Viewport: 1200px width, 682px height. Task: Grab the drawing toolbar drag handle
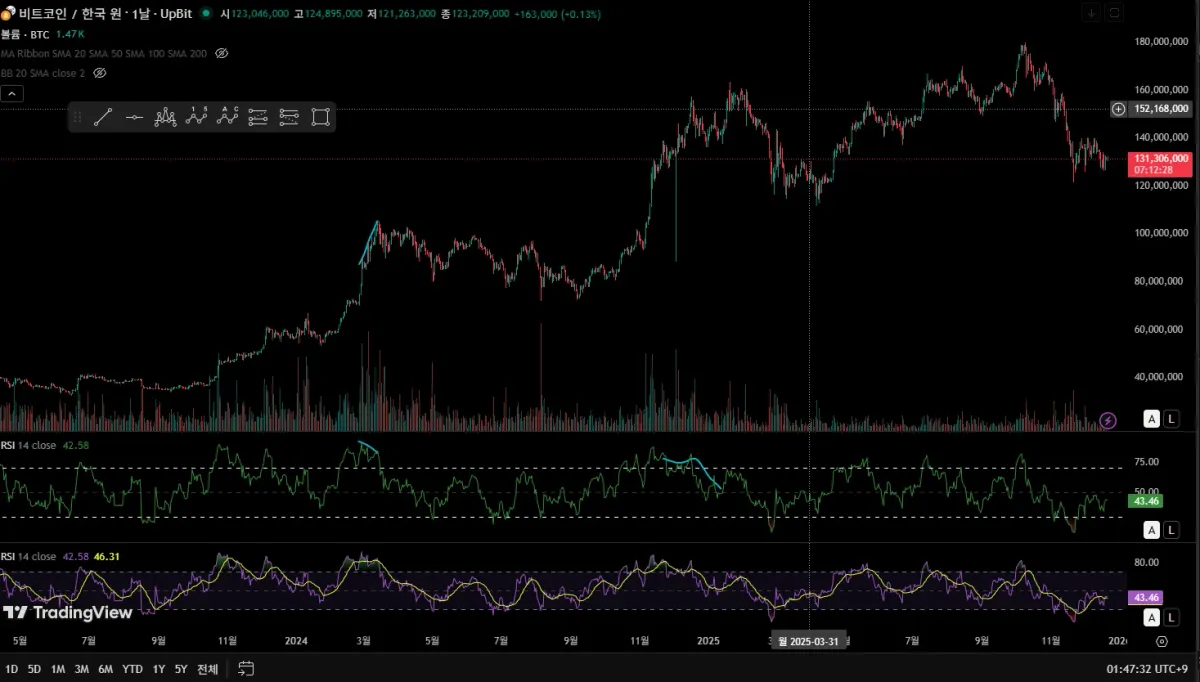click(x=77, y=117)
